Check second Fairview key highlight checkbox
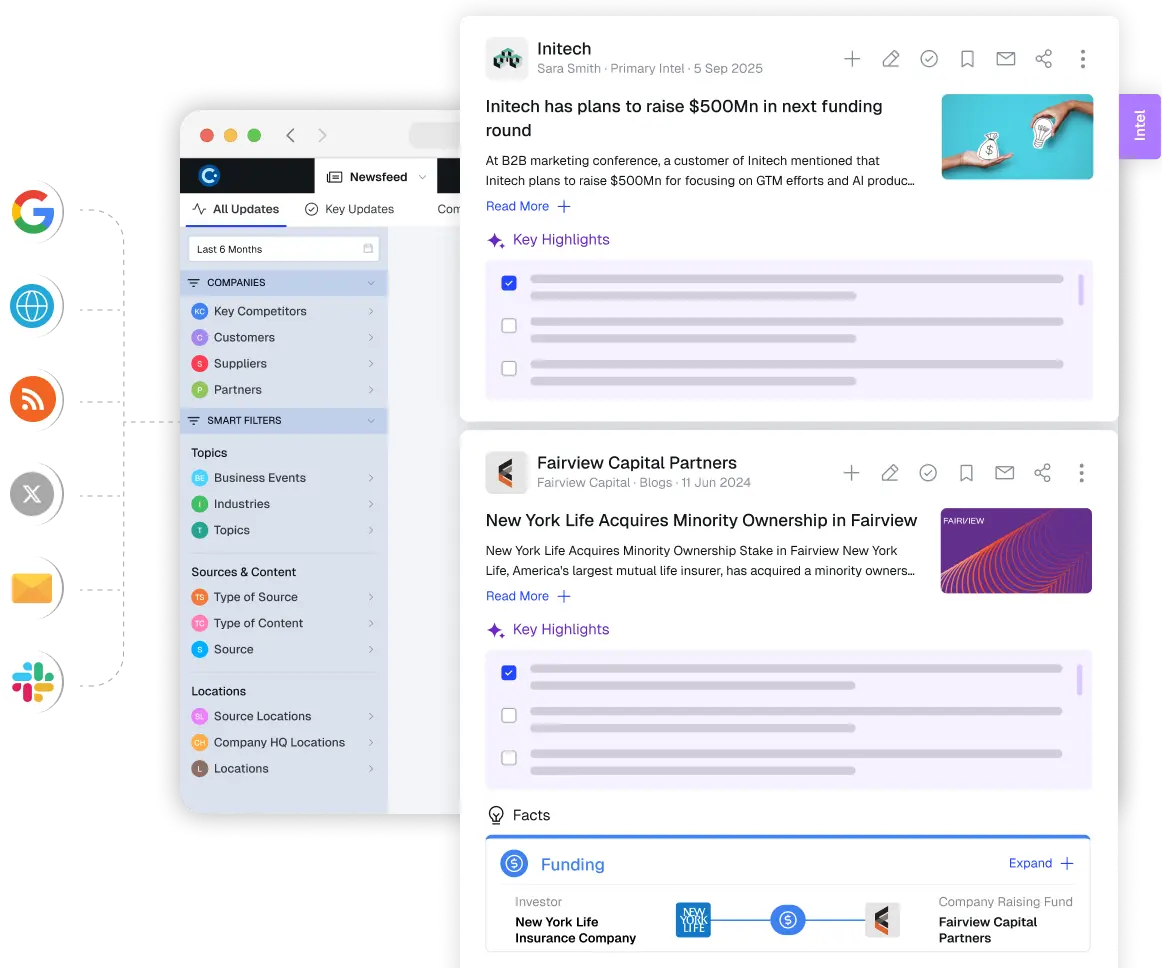The image size is (1162, 968). point(509,715)
